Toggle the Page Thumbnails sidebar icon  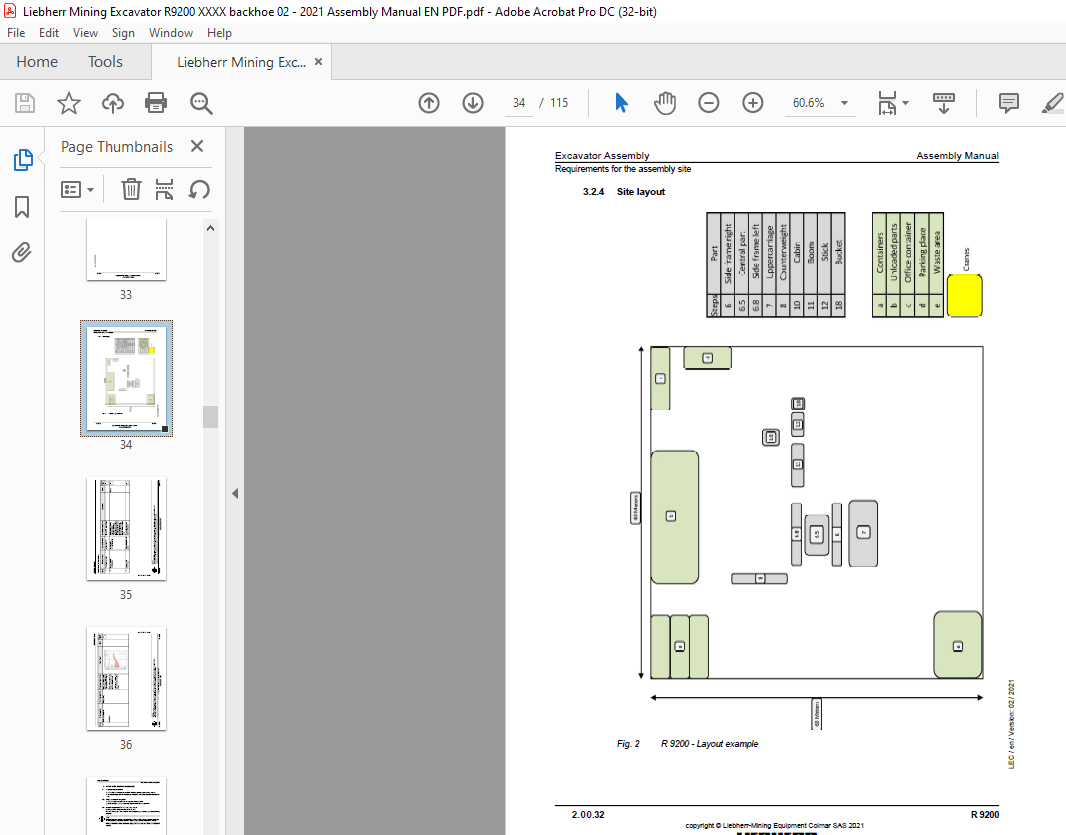tap(22, 160)
